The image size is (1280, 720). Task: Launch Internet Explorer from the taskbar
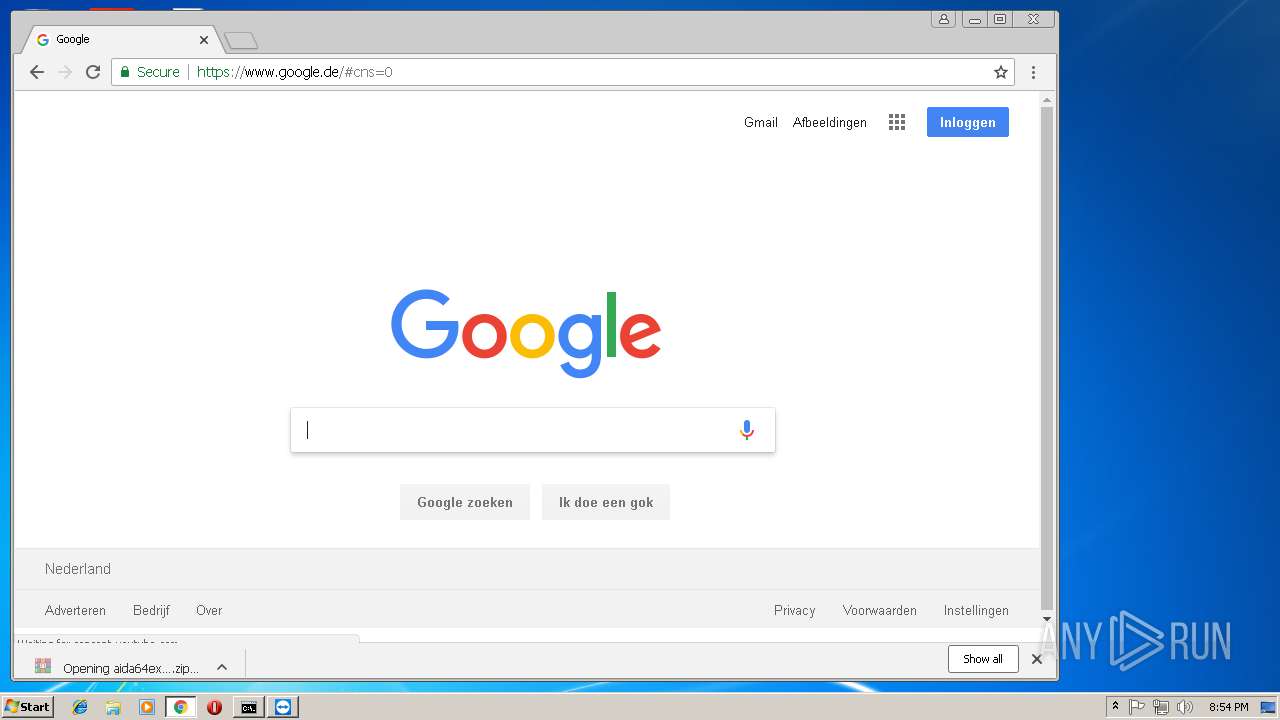click(x=80, y=707)
